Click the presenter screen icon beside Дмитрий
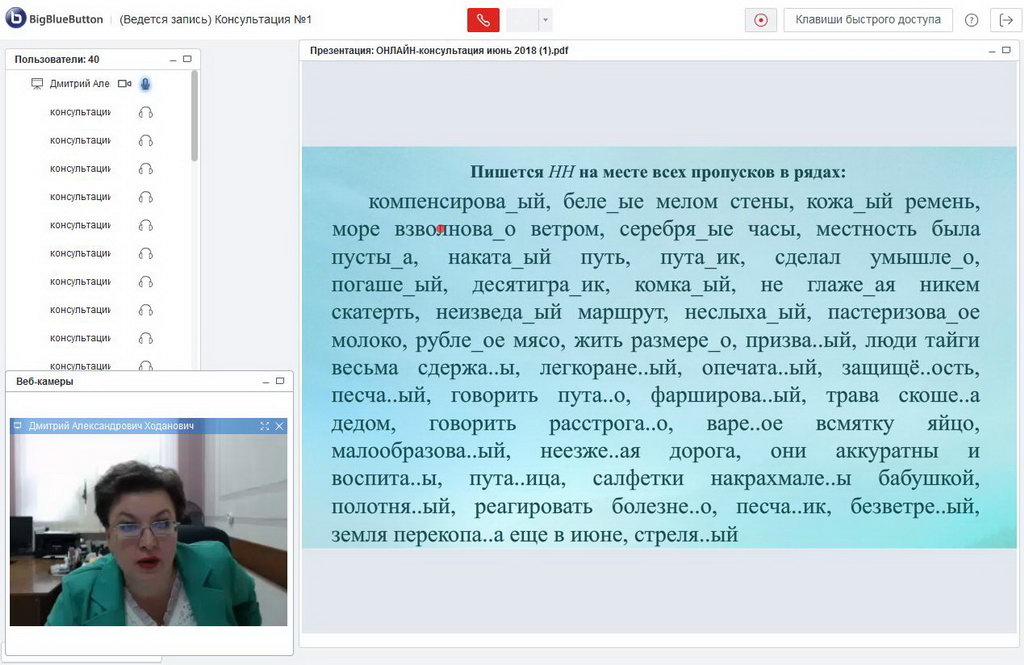The image size is (1024, 665). (37, 84)
